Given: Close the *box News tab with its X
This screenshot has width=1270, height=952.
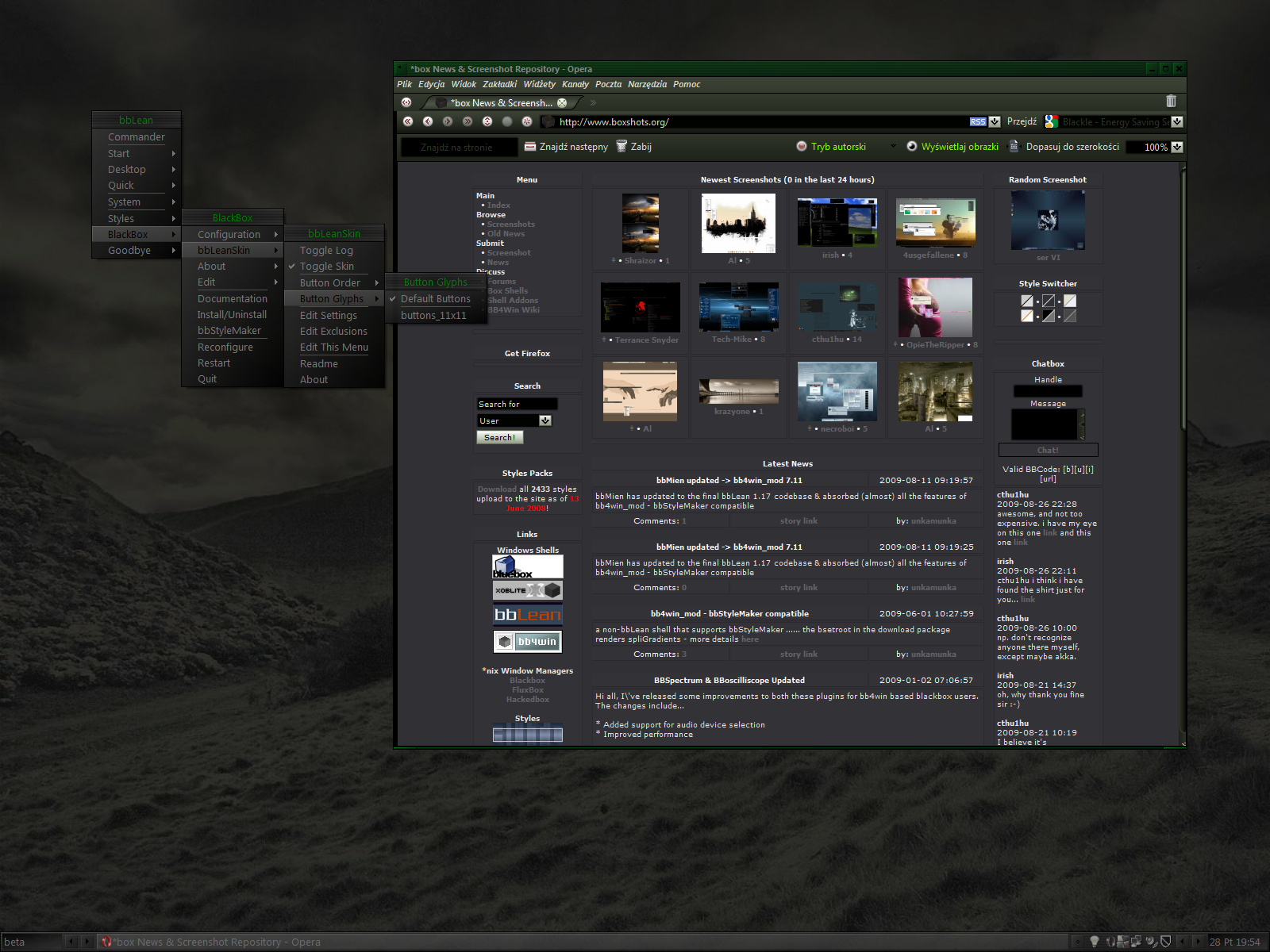Looking at the screenshot, I should [x=562, y=102].
